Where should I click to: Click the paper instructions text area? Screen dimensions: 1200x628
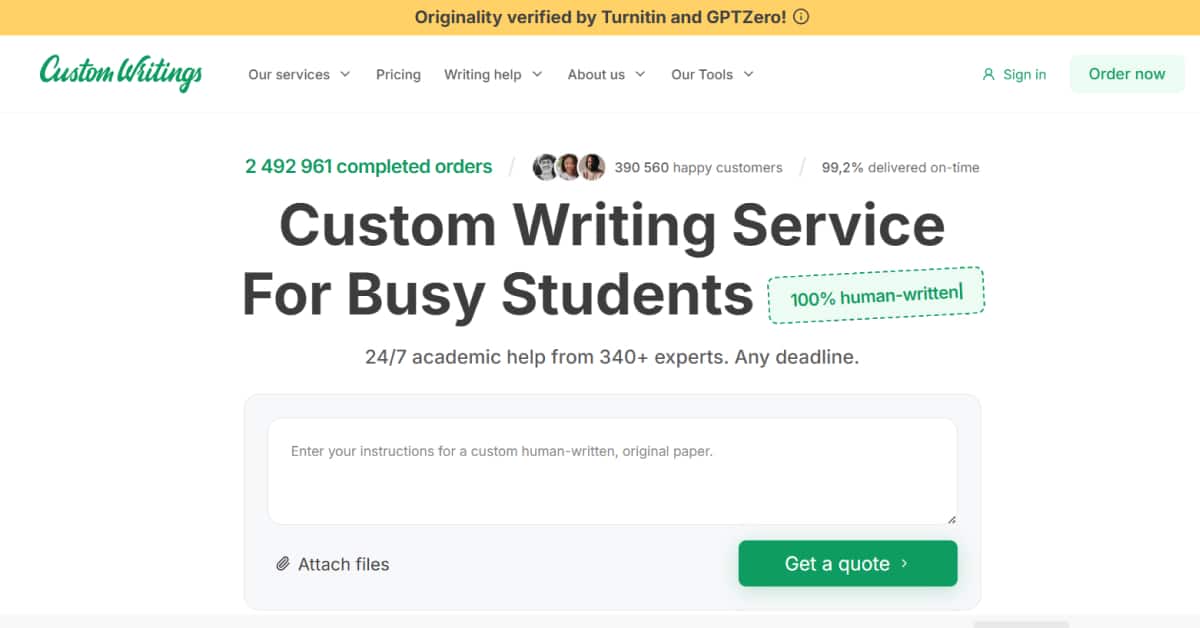tap(612, 471)
